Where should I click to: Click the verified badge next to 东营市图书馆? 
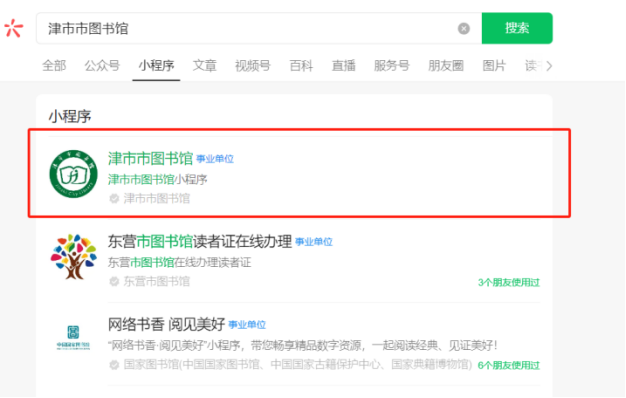pos(114,281)
